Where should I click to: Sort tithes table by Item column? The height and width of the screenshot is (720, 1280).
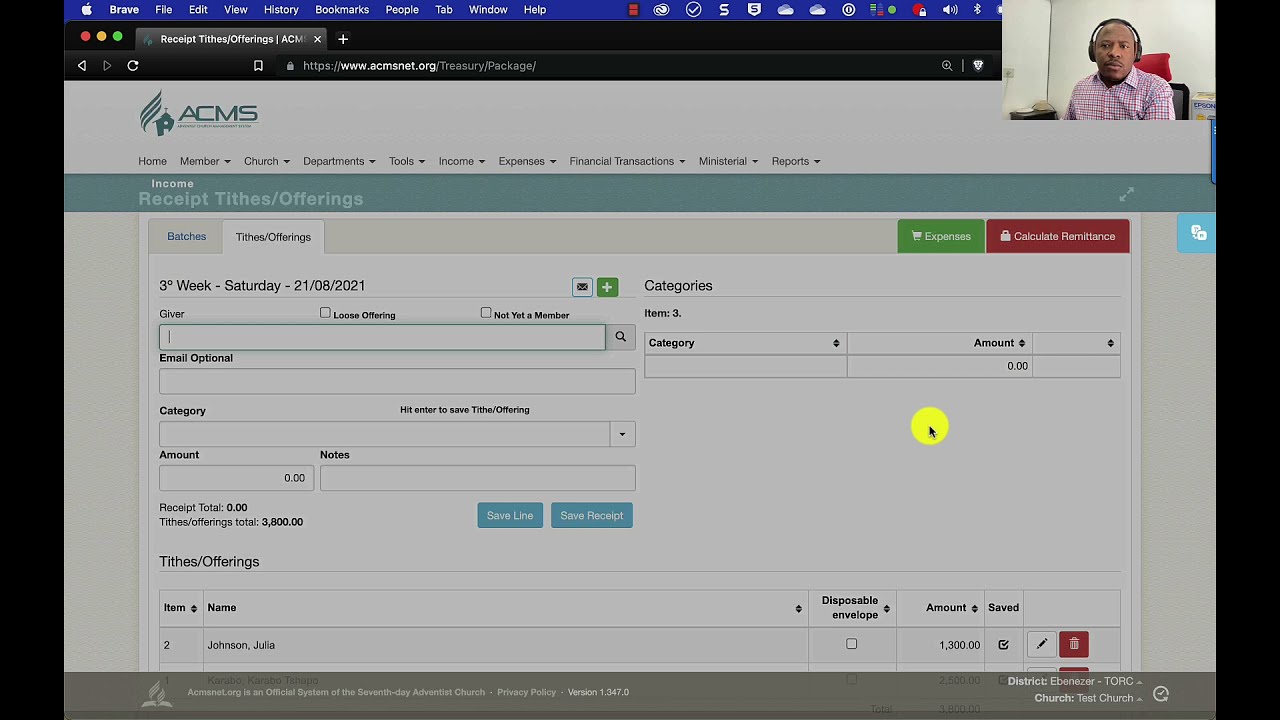(x=181, y=608)
